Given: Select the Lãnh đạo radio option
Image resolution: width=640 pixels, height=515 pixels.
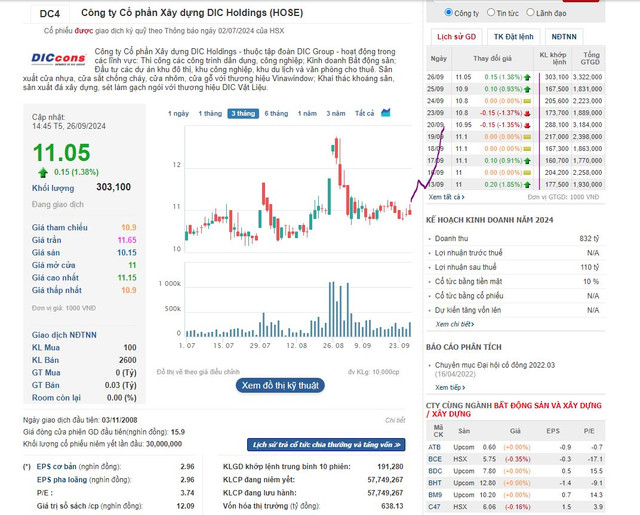Looking at the screenshot, I should pyautogui.click(x=530, y=12).
